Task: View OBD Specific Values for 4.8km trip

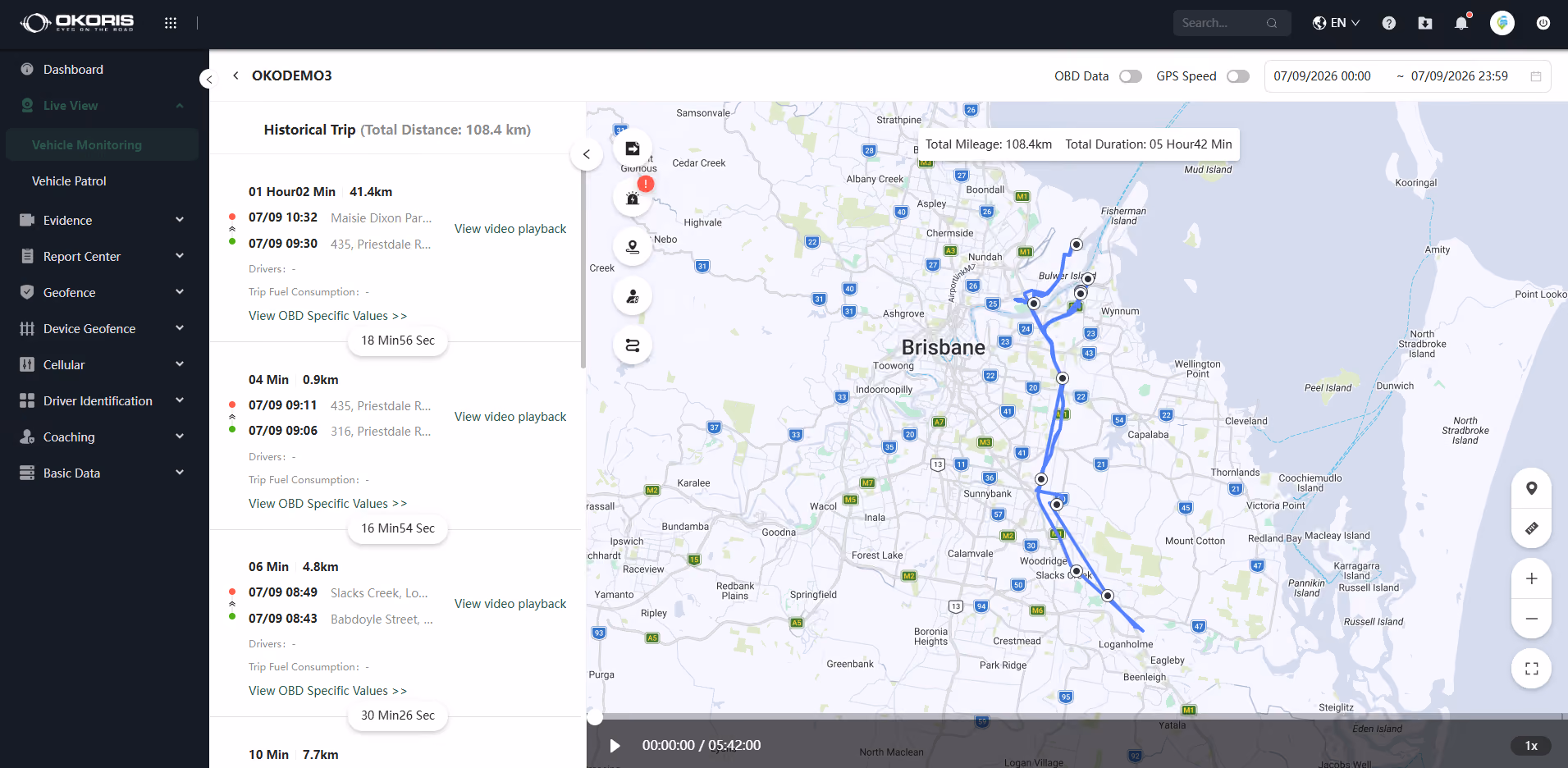Action: (x=327, y=690)
